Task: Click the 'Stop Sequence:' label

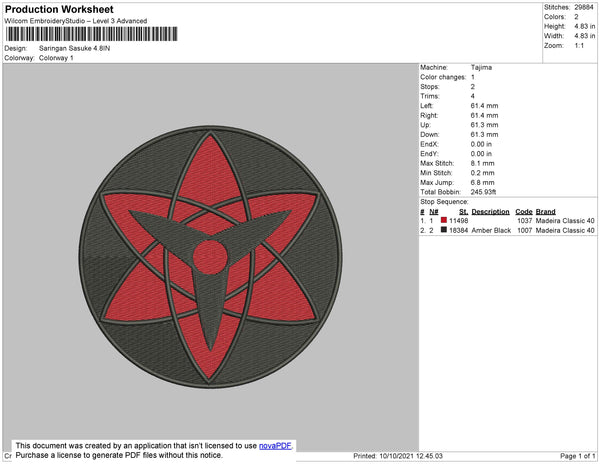Action: 444,202
